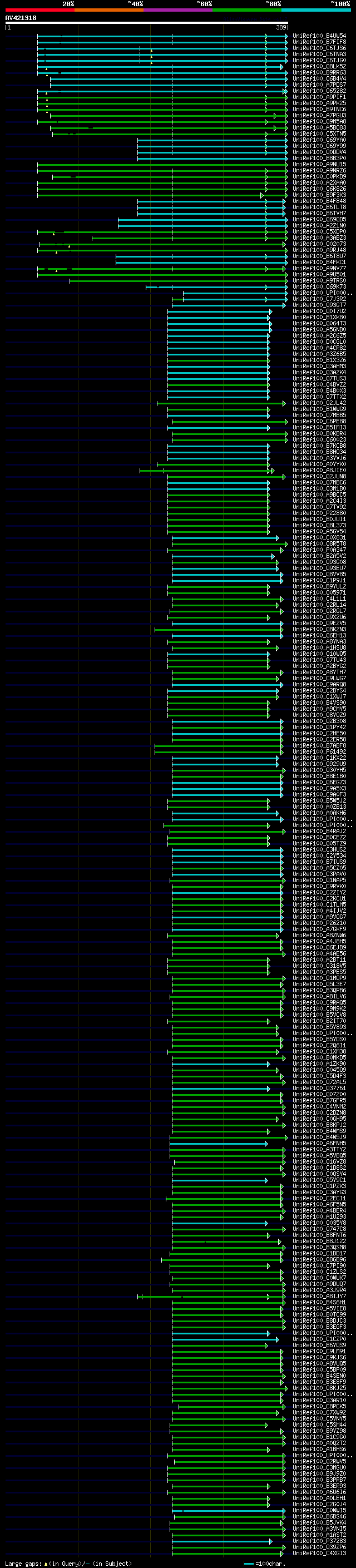Click the query end position 389

pos(280,27)
